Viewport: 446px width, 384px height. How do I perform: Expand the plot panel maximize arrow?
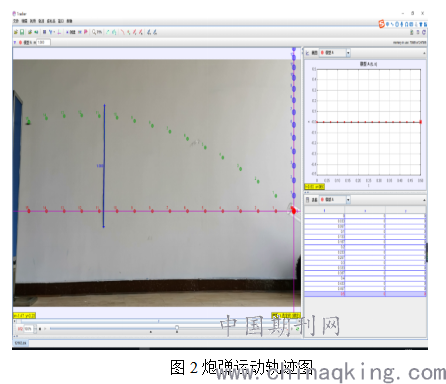coord(424,53)
